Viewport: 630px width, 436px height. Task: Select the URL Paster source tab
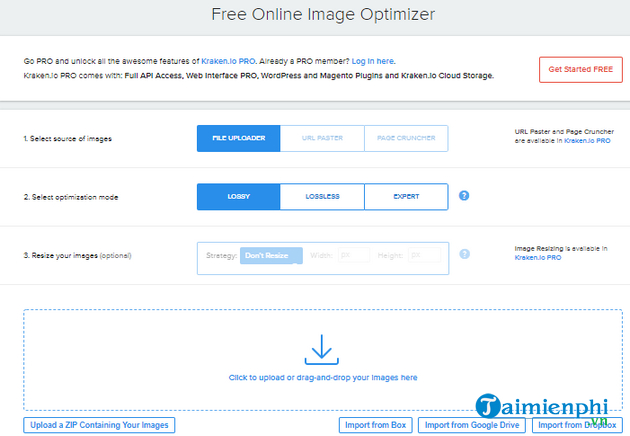pyautogui.click(x=322, y=138)
